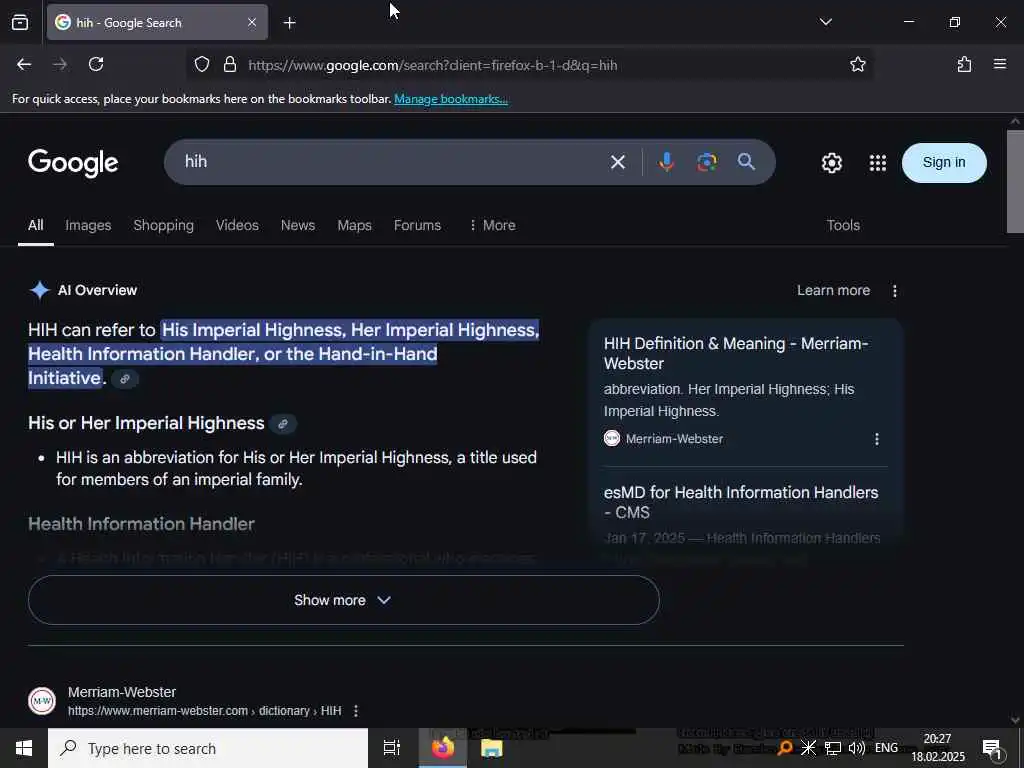Click the tracking protection shield icon
The height and width of the screenshot is (768, 1024).
(202, 64)
